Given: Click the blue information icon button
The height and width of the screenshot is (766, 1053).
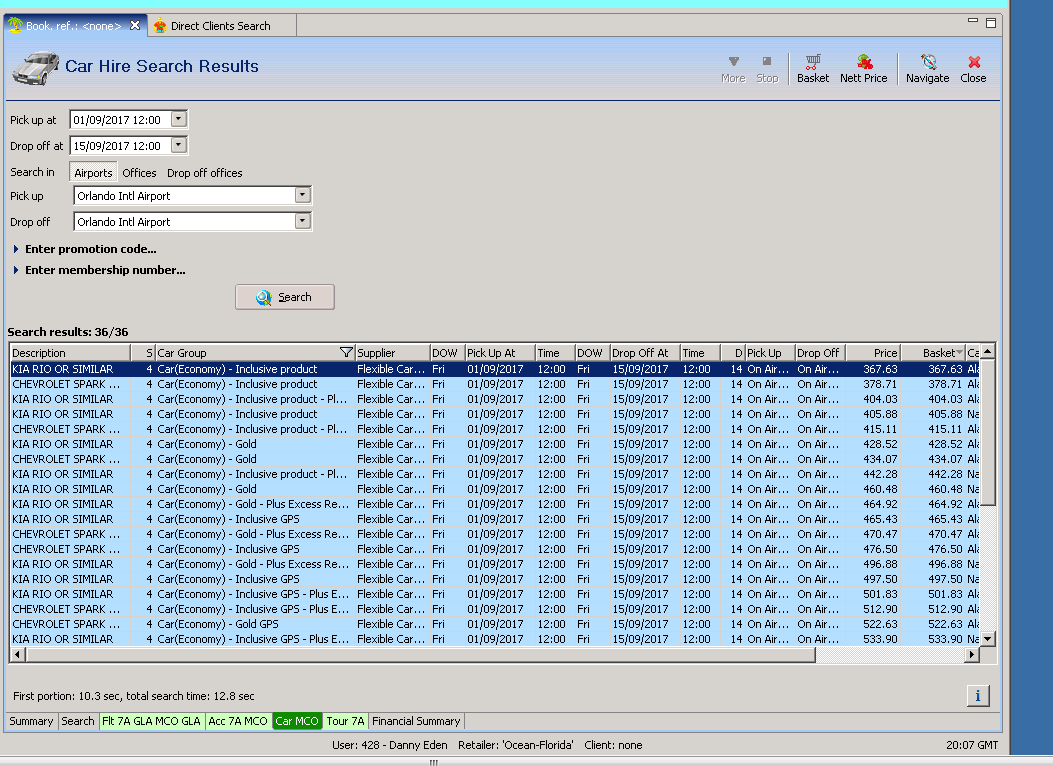Looking at the screenshot, I should [977, 696].
